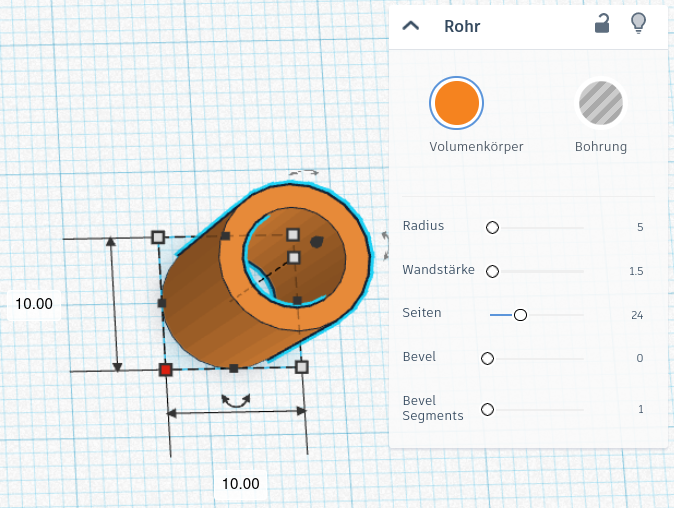Click the Seiten value 24
Viewport: 674px width, 508px height.
pyautogui.click(x=636, y=315)
